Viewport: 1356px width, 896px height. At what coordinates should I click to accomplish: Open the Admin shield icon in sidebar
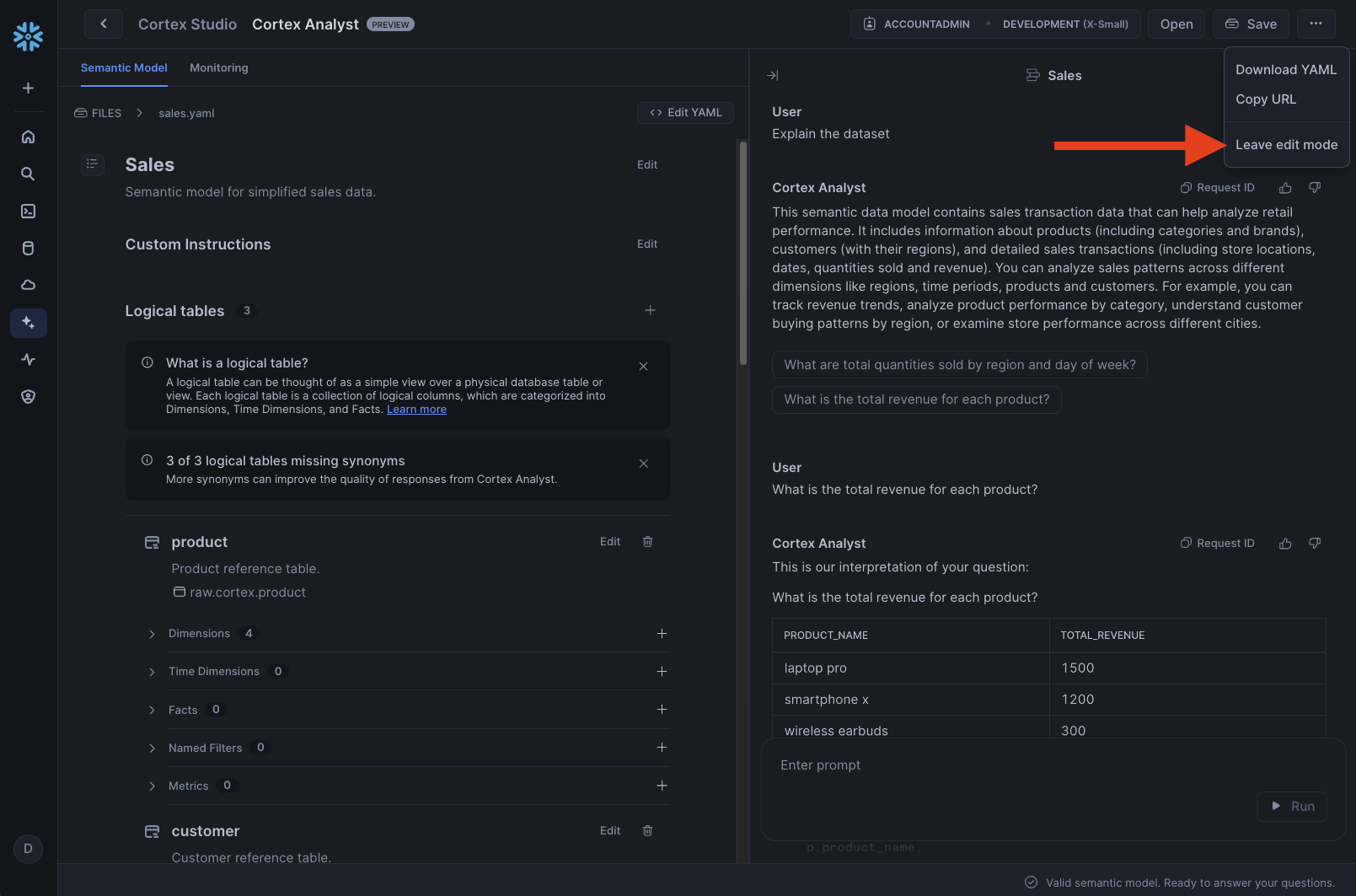pyautogui.click(x=28, y=396)
